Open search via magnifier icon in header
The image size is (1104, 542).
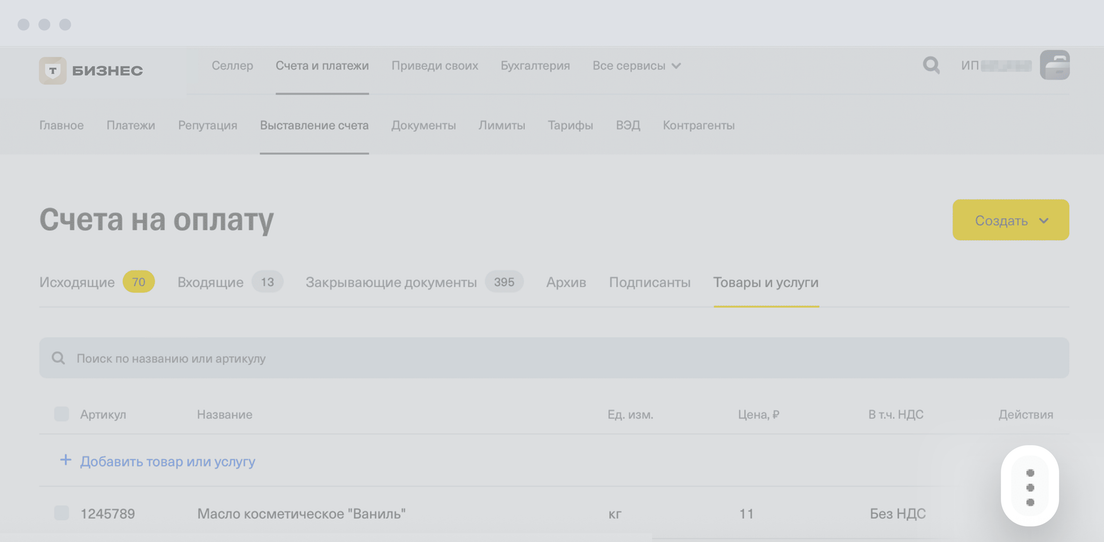click(x=931, y=66)
